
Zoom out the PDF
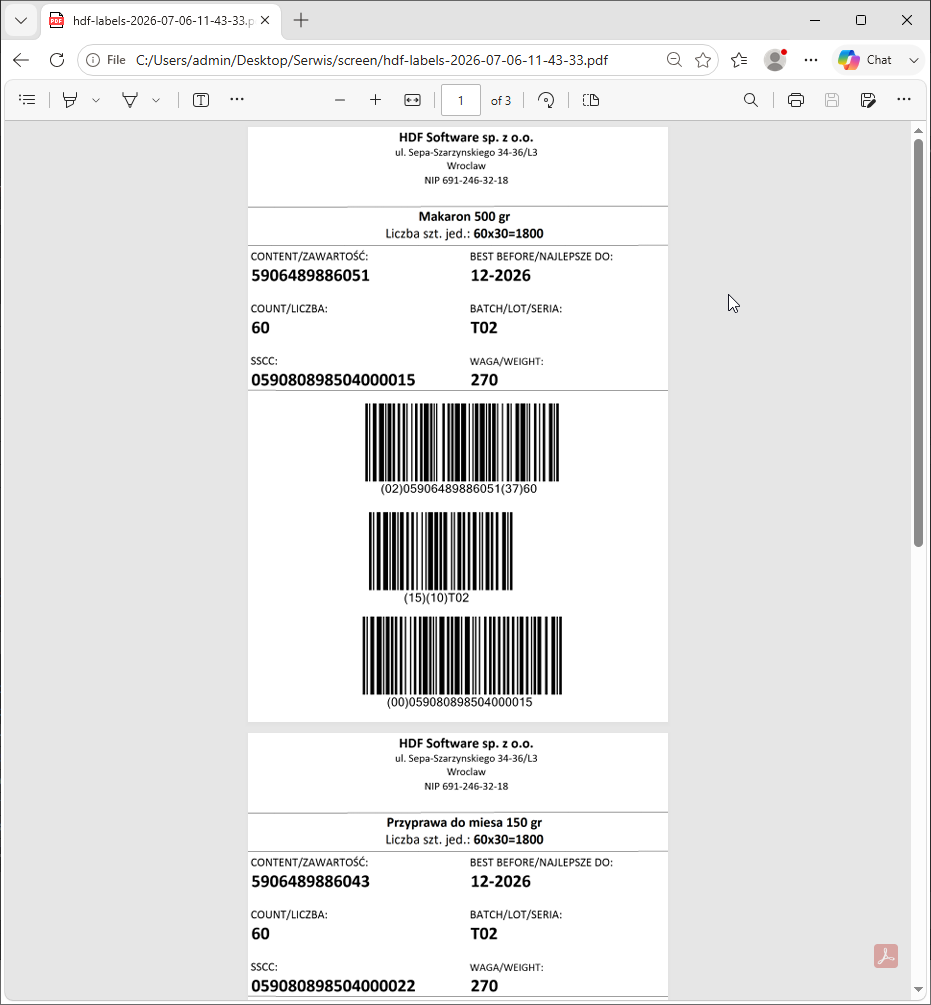340,100
